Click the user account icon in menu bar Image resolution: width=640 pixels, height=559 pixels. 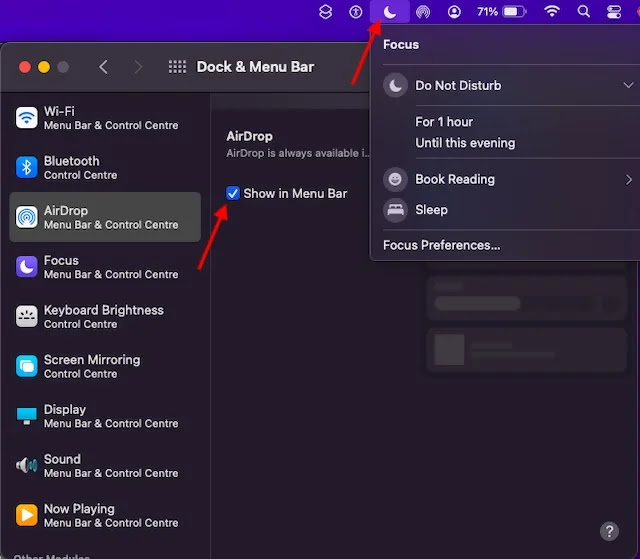pos(454,12)
